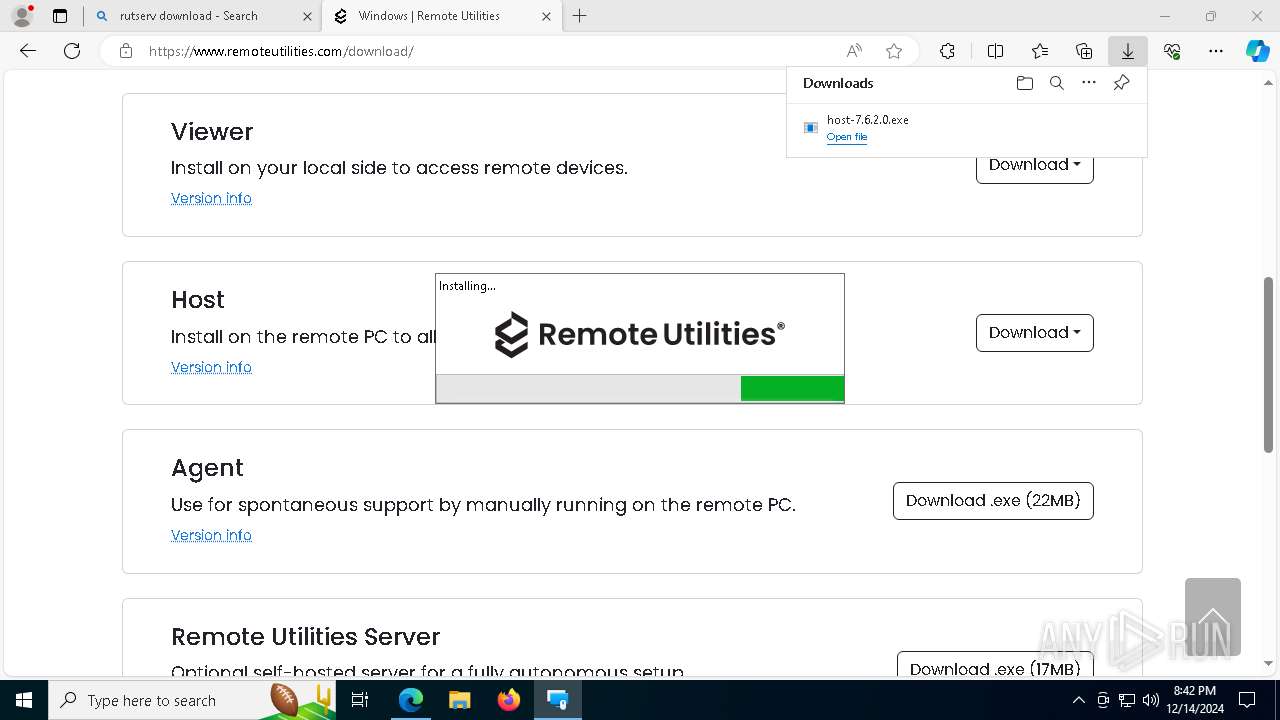Open the volume control tray icon
Image resolution: width=1280 pixels, height=720 pixels.
click(x=1150, y=700)
